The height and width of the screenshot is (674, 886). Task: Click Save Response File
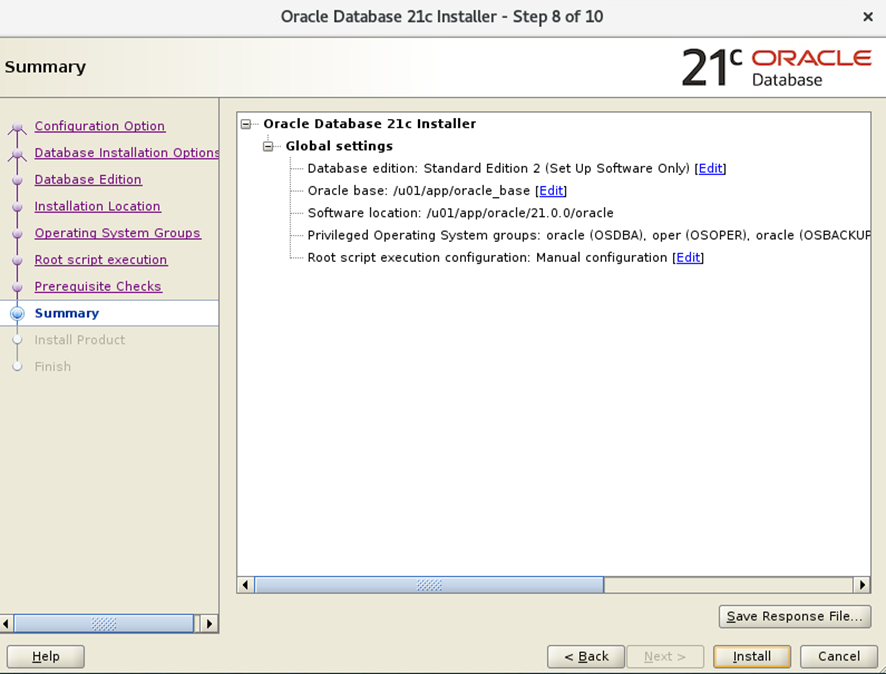(794, 616)
